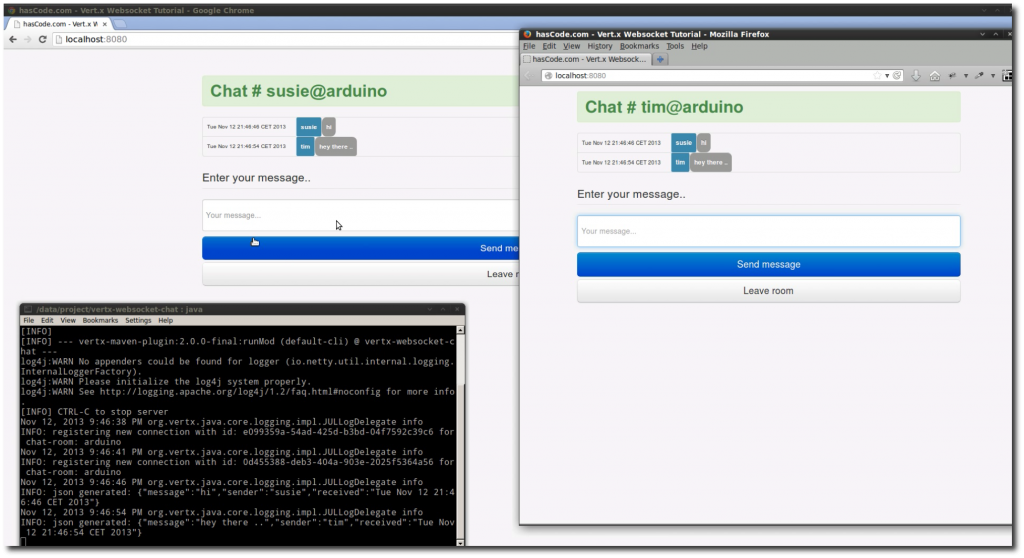Reload the page in Chrome
This screenshot has width=1024, height=558.
tap(42, 39)
